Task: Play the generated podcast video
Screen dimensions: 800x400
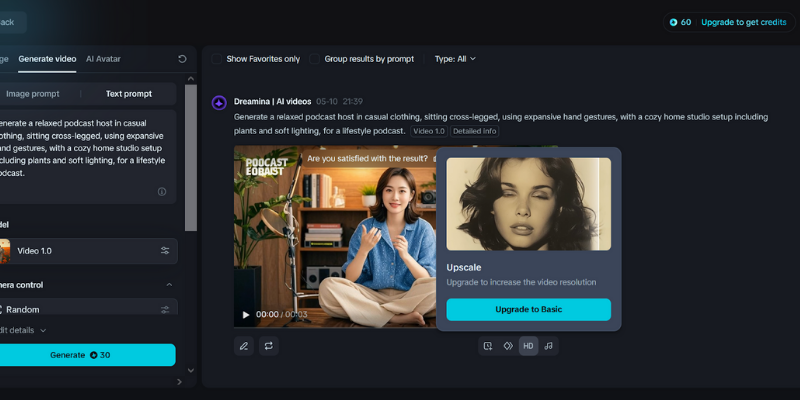Action: (x=246, y=315)
